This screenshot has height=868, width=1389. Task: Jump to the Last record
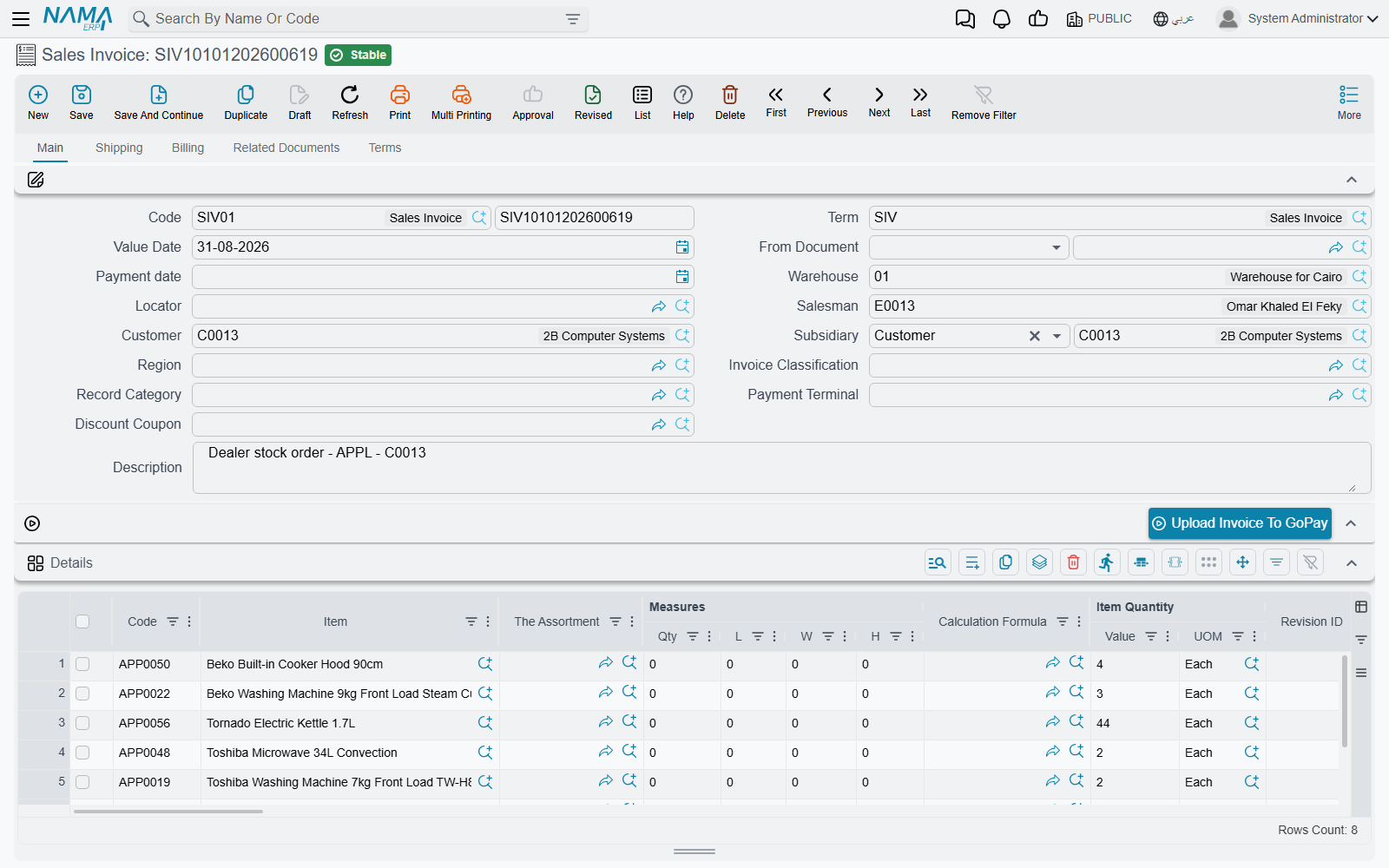(x=920, y=102)
